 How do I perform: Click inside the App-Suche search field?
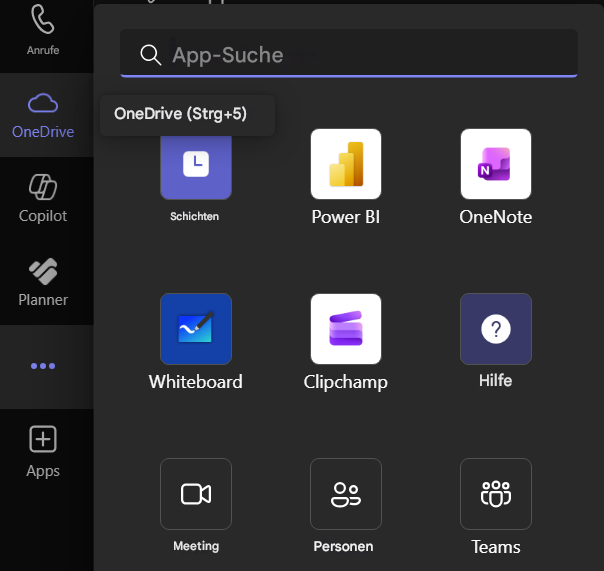tap(349, 53)
